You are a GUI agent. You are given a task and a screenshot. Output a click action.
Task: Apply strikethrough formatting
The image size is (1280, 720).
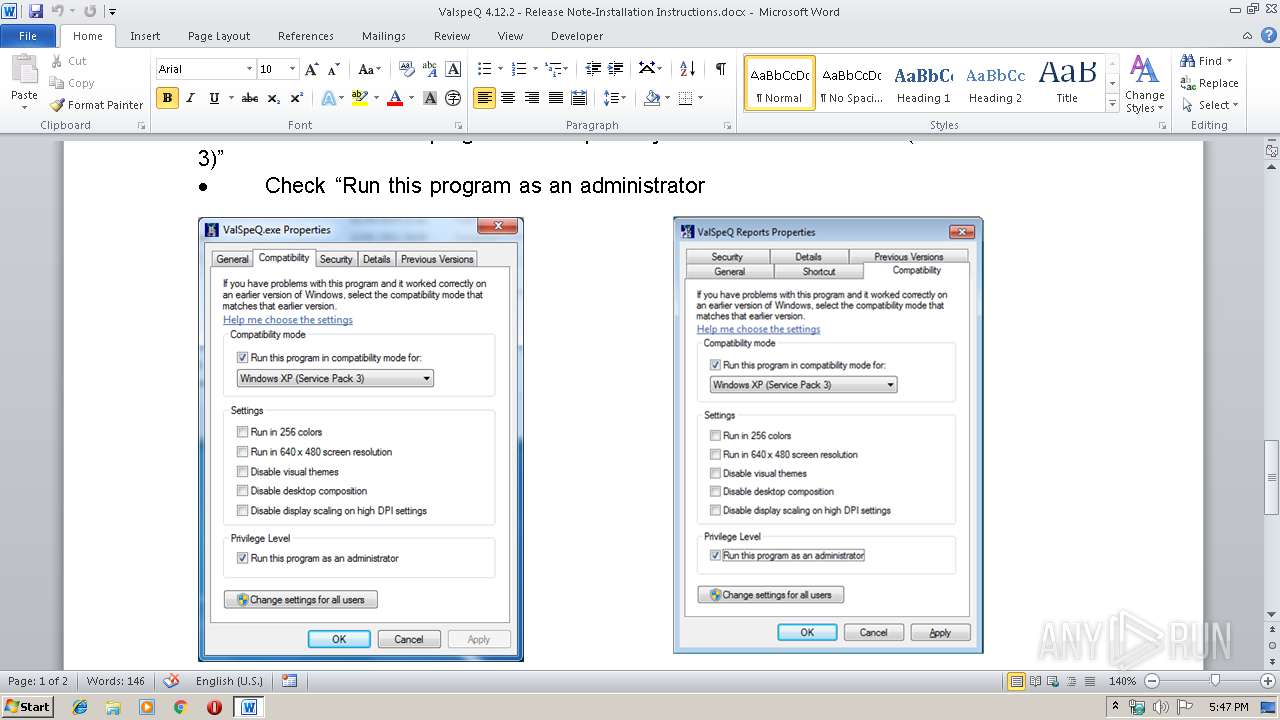click(x=250, y=98)
